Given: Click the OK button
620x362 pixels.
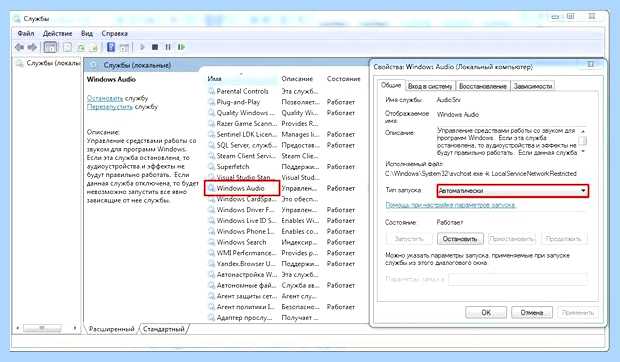Looking at the screenshot, I should pos(486,313).
